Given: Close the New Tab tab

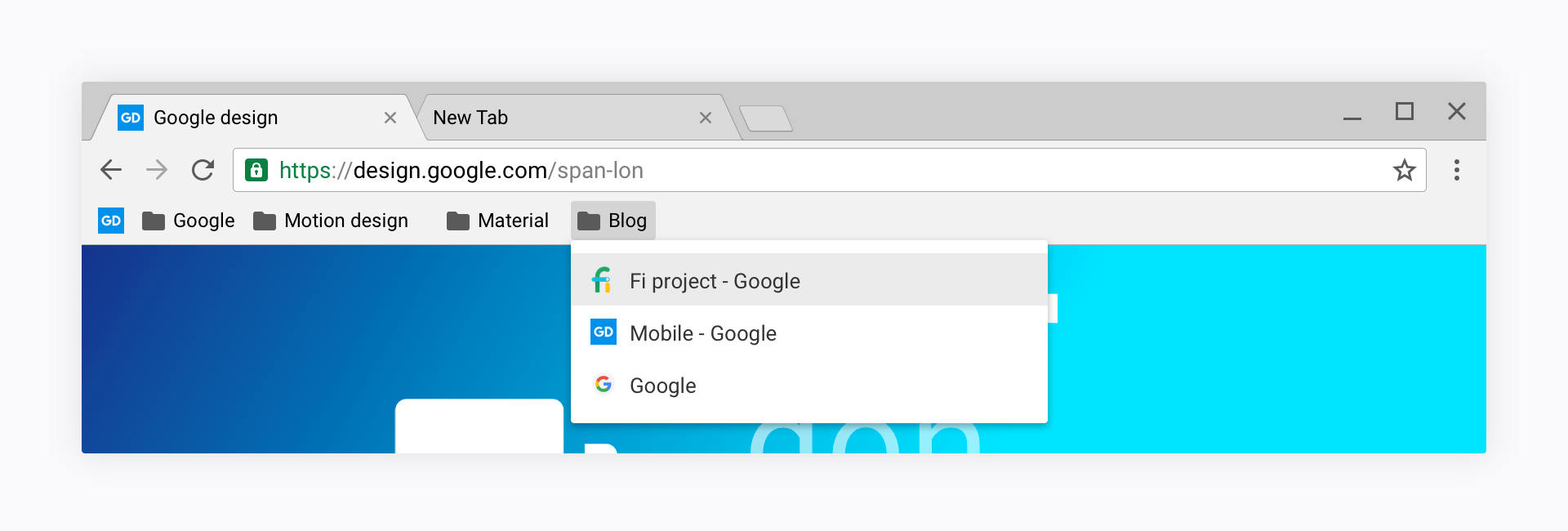Looking at the screenshot, I should 706,118.
